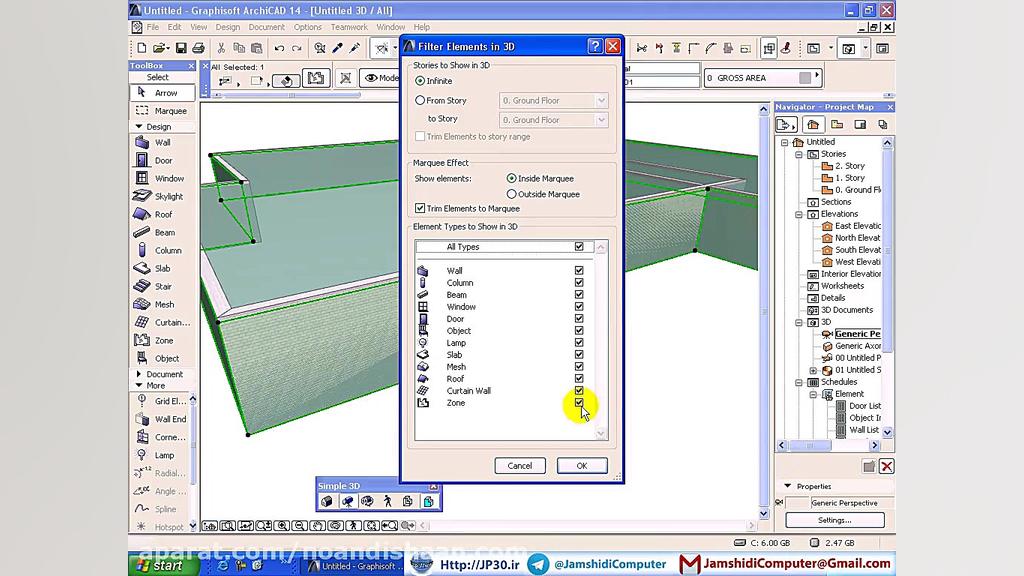
Task: Click OK in the Filter Elements dialog
Action: coord(581,465)
